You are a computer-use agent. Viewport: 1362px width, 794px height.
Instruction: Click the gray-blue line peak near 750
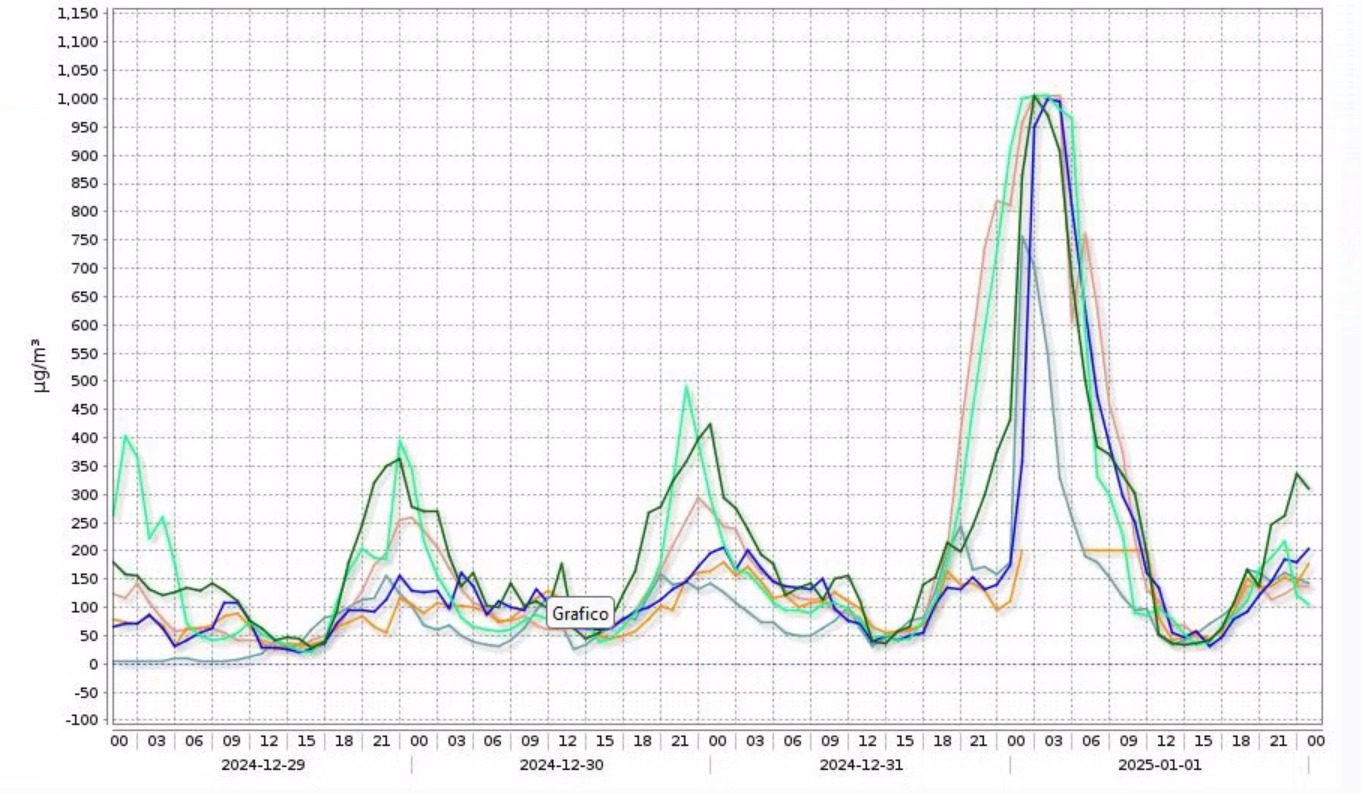[x=1021, y=238]
